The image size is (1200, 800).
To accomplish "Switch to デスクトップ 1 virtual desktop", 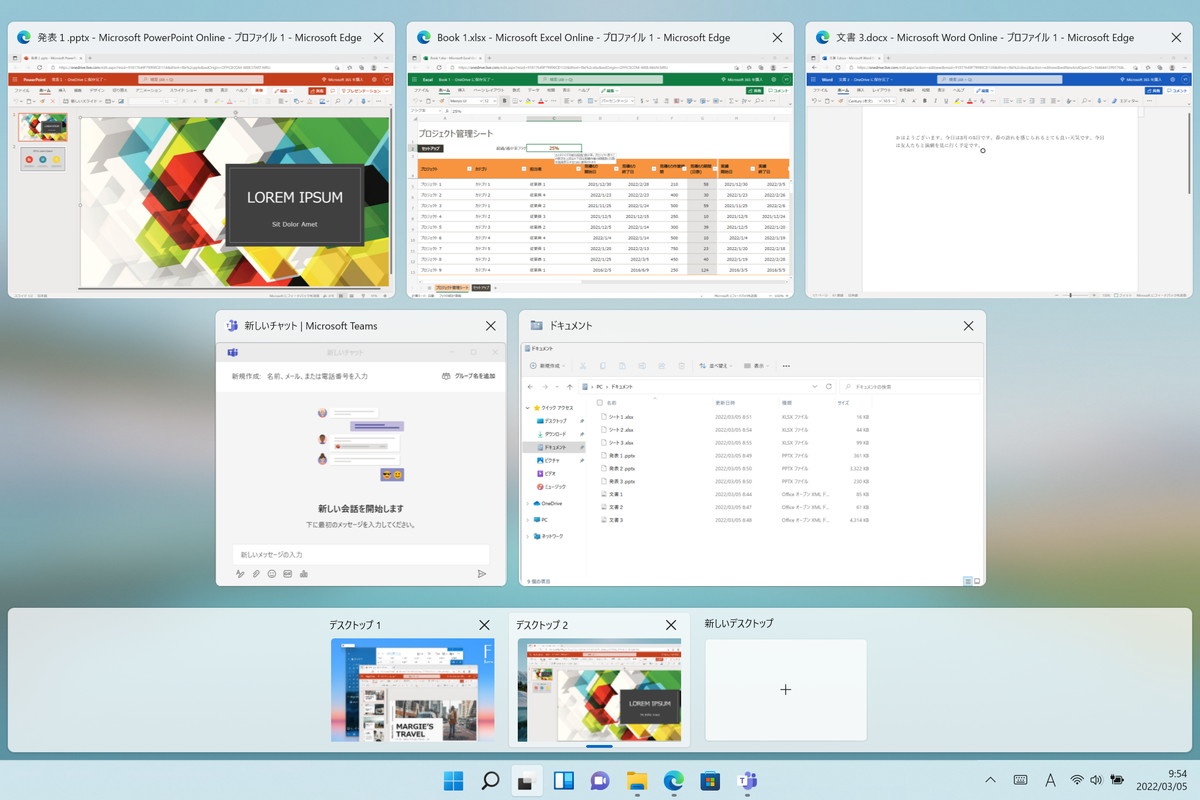I will [x=412, y=690].
